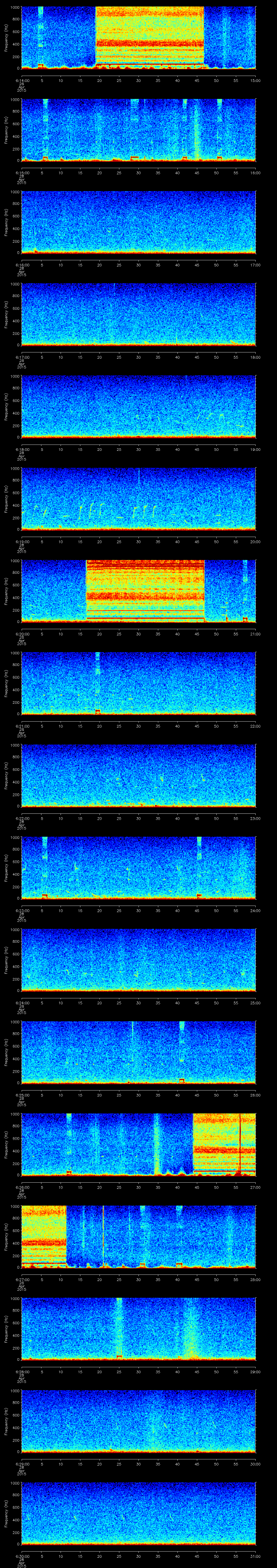Click the '6:20:00' start time label
The image size is (277, 1568).
[x=22, y=634]
